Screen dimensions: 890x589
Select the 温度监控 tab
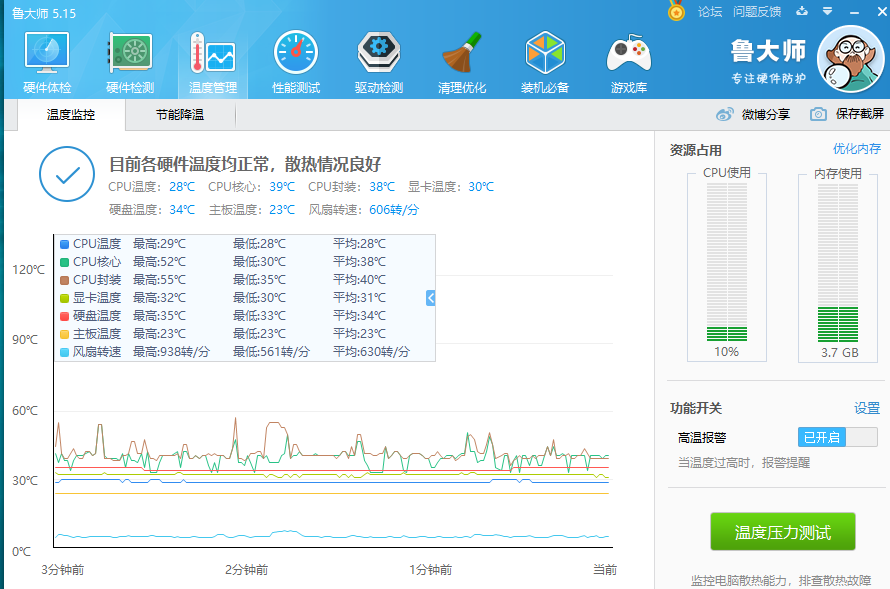click(x=71, y=115)
